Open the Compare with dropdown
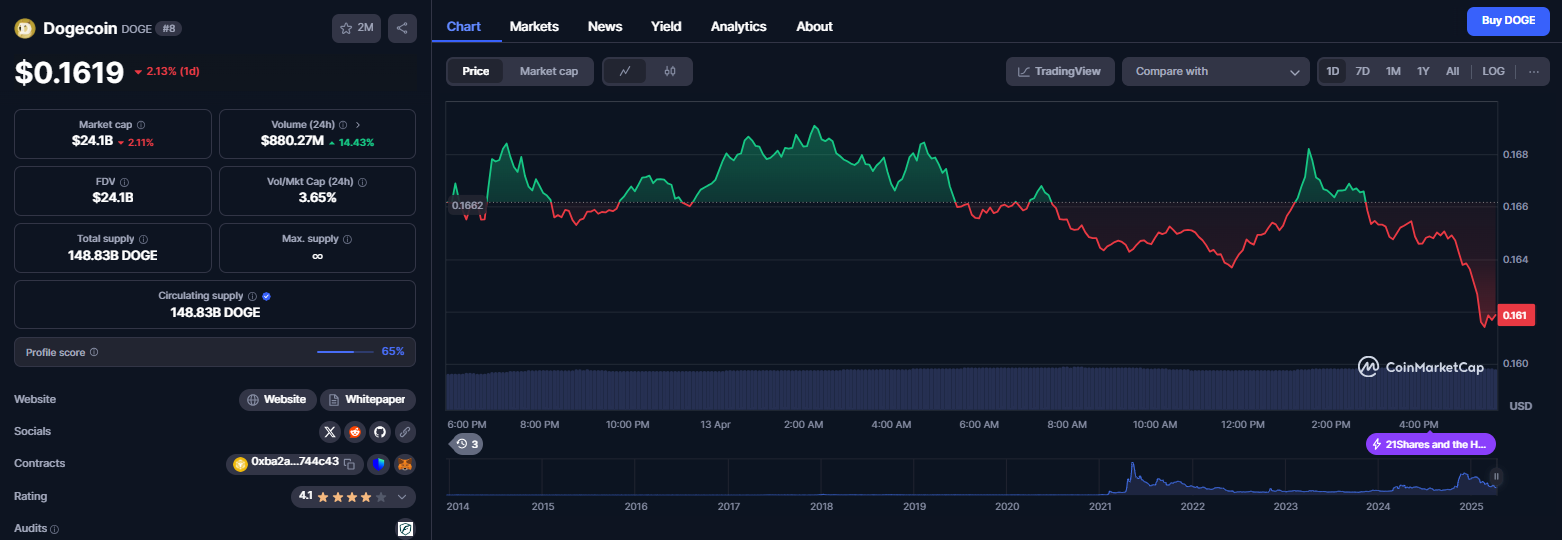Image resolution: width=1562 pixels, height=540 pixels. 1216,71
